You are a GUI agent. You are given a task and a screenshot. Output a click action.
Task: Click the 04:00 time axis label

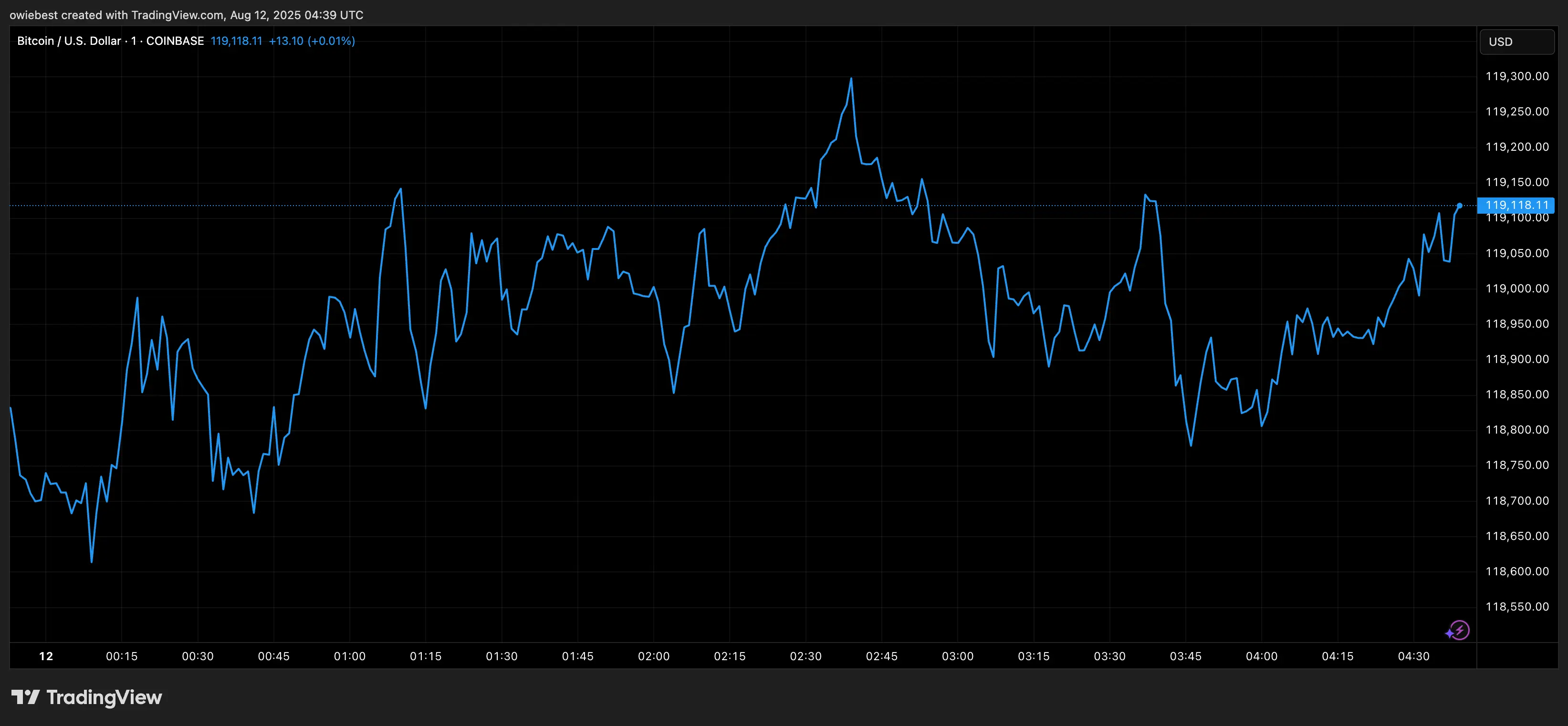[1262, 656]
